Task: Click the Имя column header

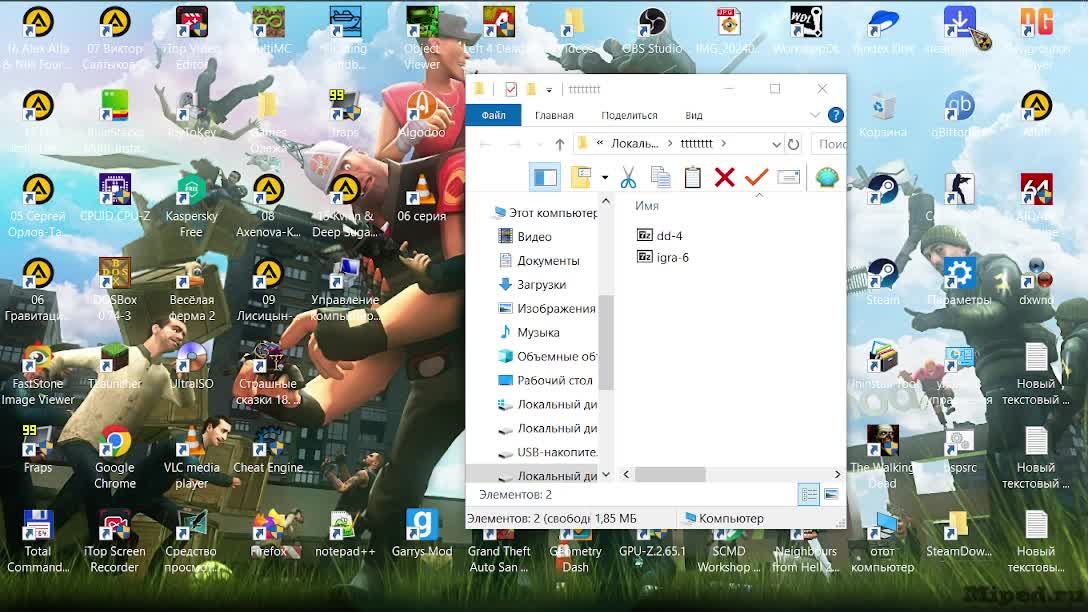Action: pyautogui.click(x=647, y=205)
